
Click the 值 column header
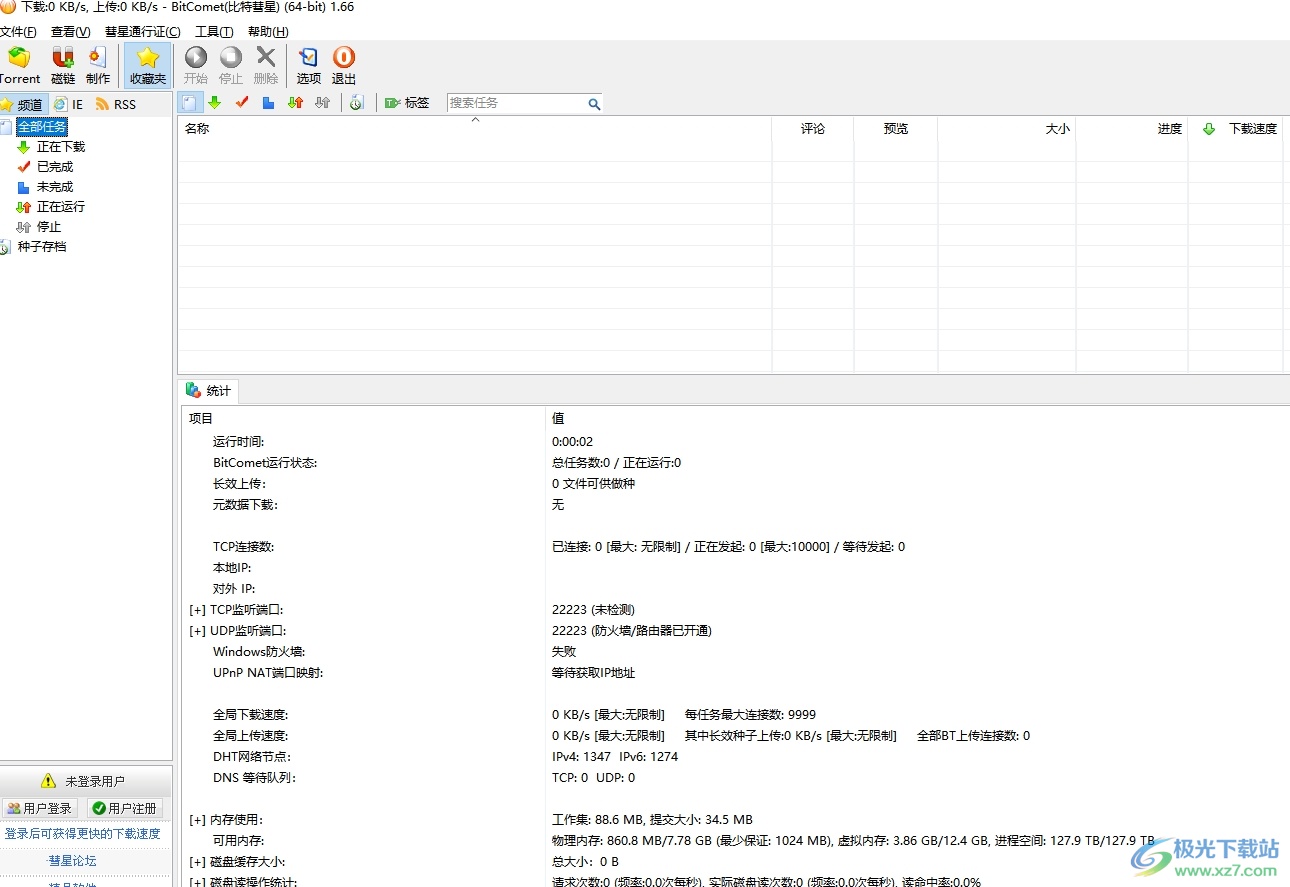point(917,419)
